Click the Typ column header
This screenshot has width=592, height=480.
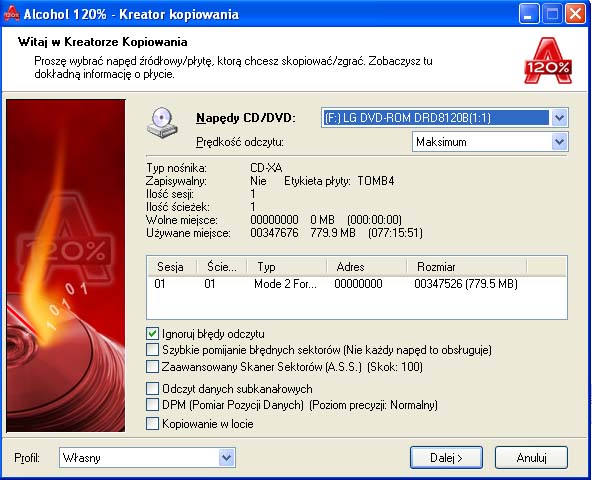click(x=287, y=267)
